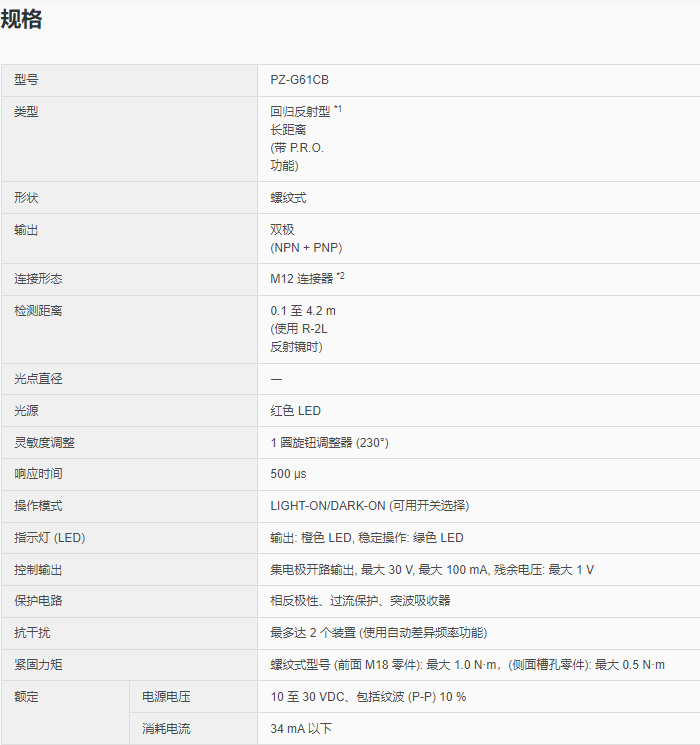The height and width of the screenshot is (745, 700).
Task: Select the 操作模式 row label
Action: [38, 506]
